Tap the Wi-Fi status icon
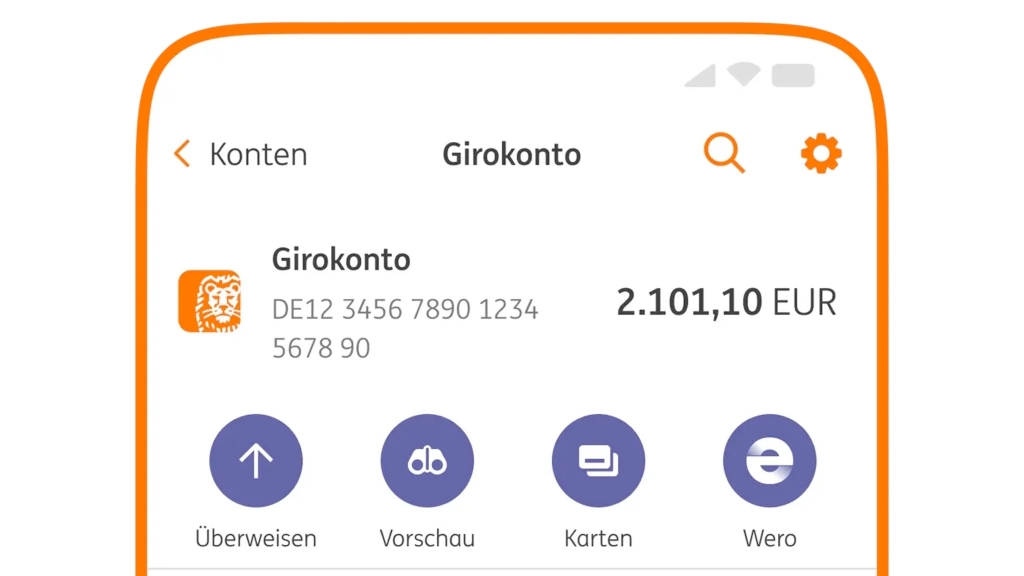Viewport: 1024px width, 576px height. (742, 75)
